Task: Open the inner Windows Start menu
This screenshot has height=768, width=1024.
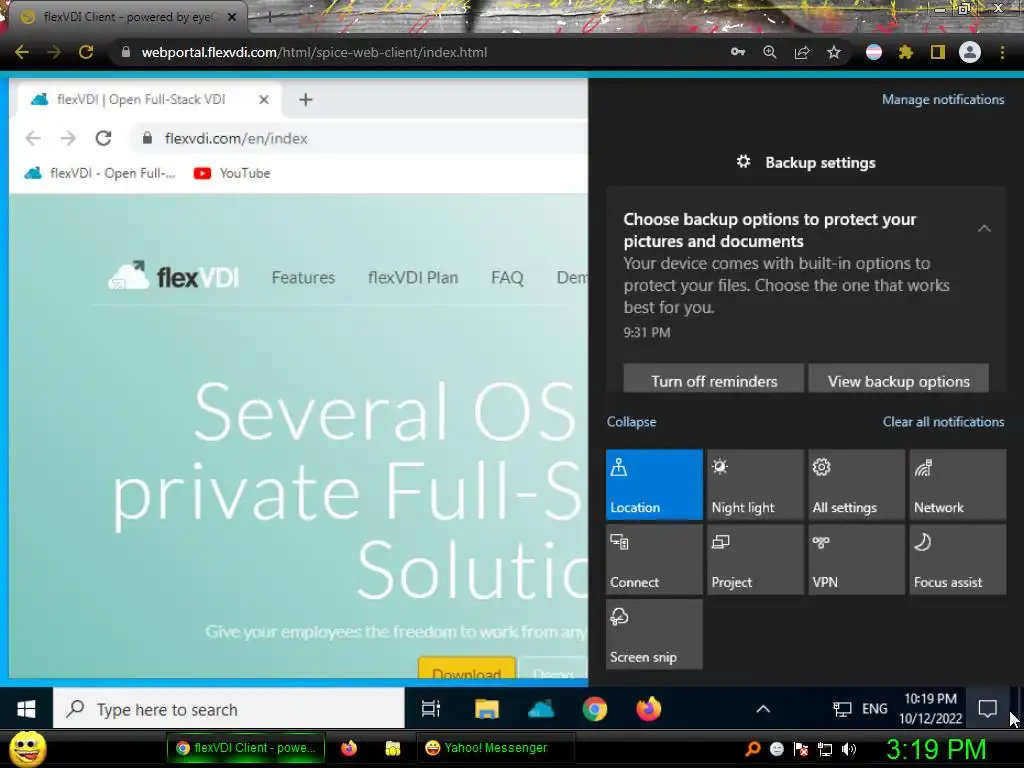Action: tap(26, 709)
